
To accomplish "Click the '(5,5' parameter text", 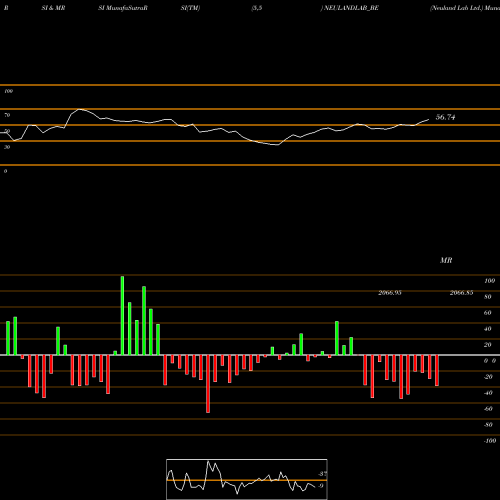I will tap(257, 8).
